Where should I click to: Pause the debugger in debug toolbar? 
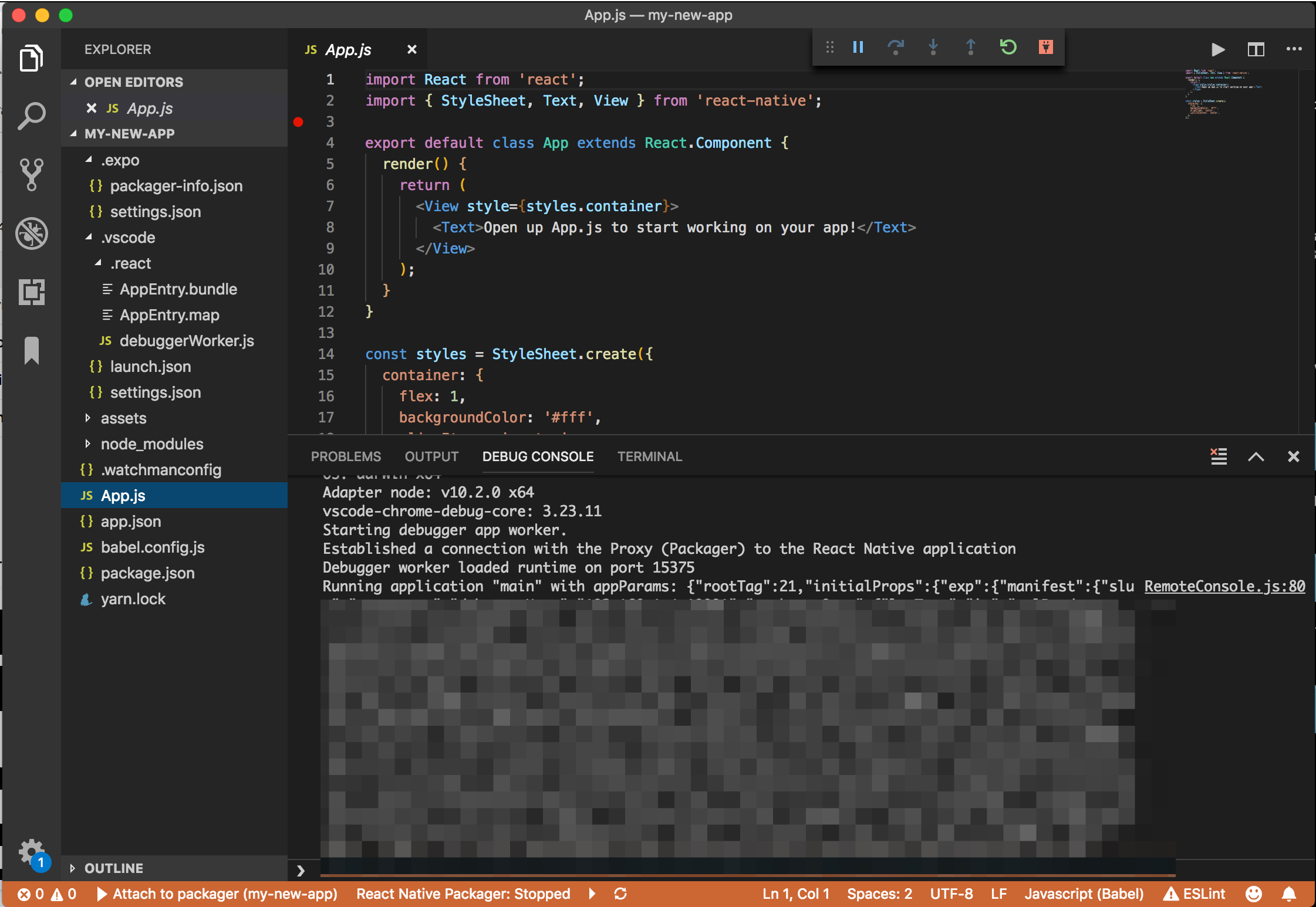[x=858, y=47]
